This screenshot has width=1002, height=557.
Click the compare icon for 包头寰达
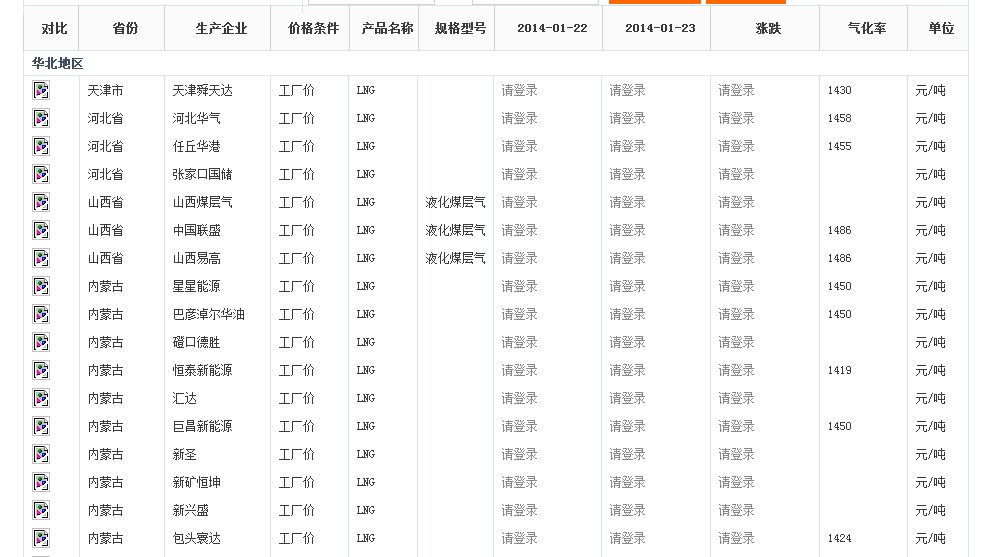[x=41, y=538]
